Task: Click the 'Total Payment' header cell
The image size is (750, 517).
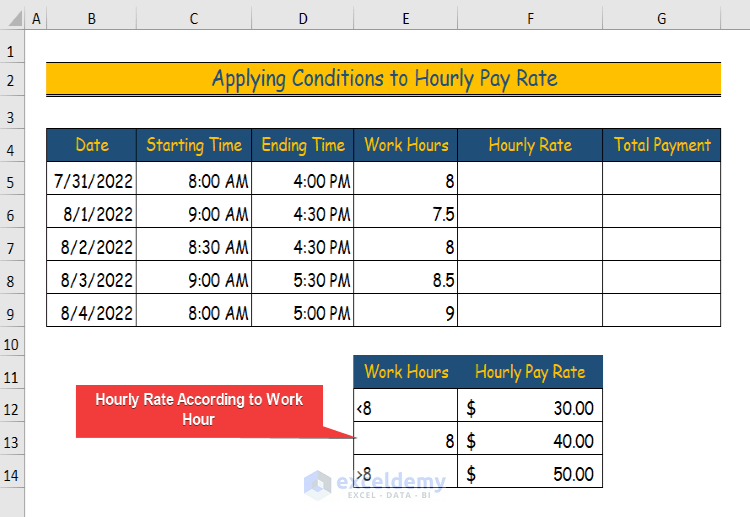Action: coord(662,145)
